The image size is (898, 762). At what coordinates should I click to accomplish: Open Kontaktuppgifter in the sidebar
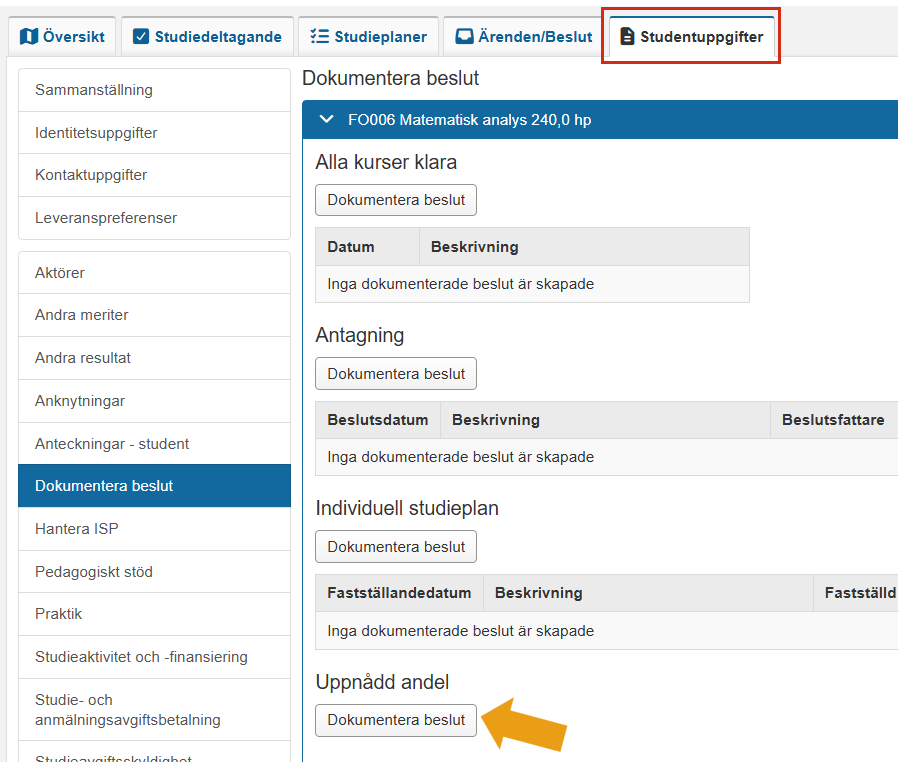(155, 175)
